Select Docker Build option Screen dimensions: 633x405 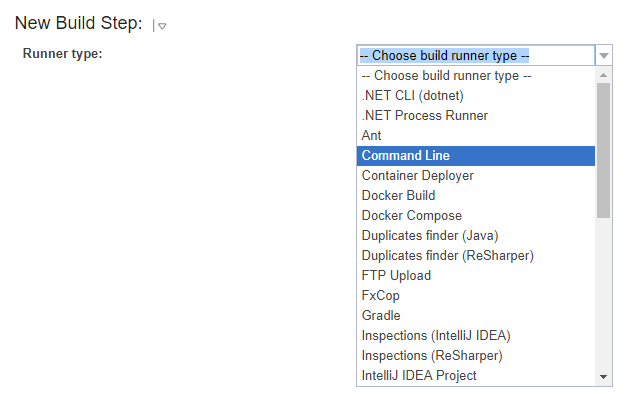[x=398, y=196]
